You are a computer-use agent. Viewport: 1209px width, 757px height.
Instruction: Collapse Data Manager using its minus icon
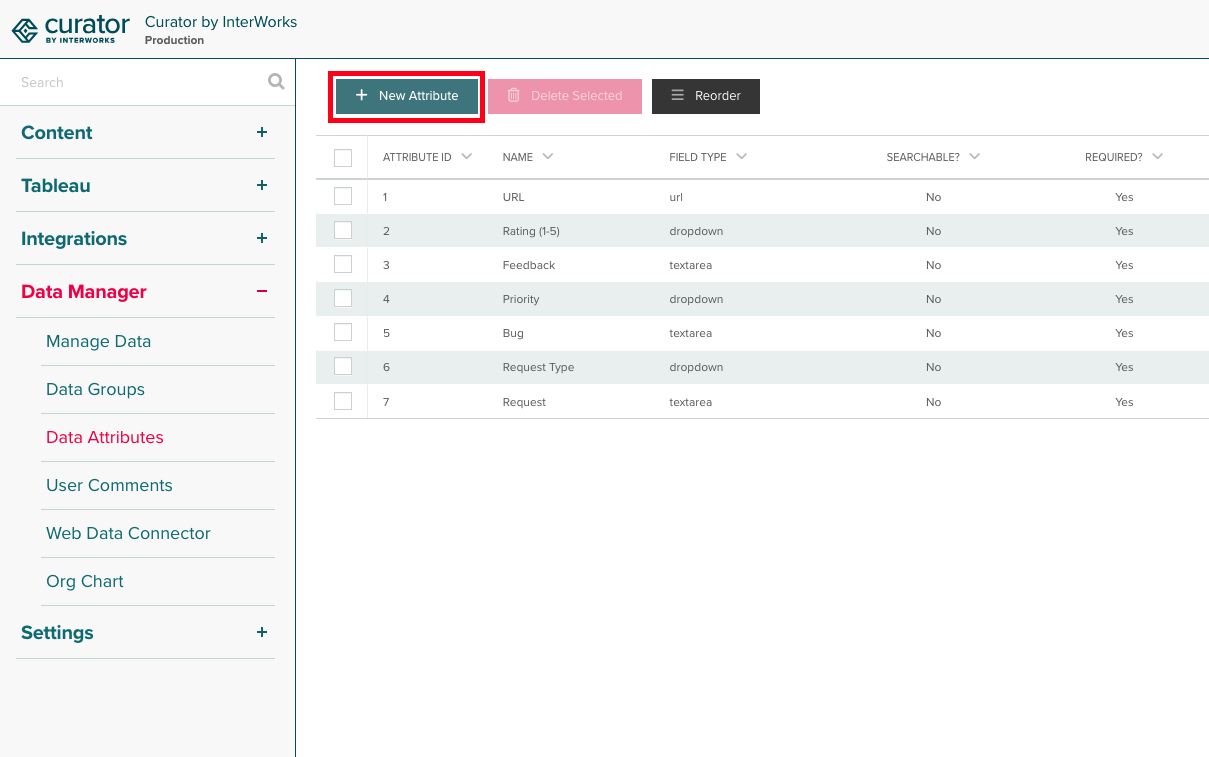(262, 291)
